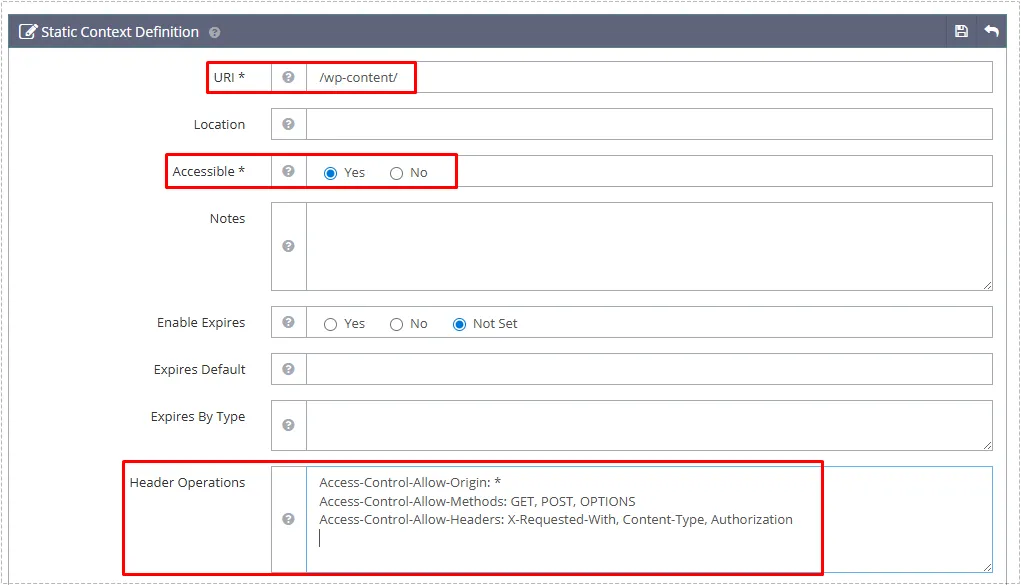Save the static context configuration
Viewport: 1021px width, 585px height.
click(961, 31)
